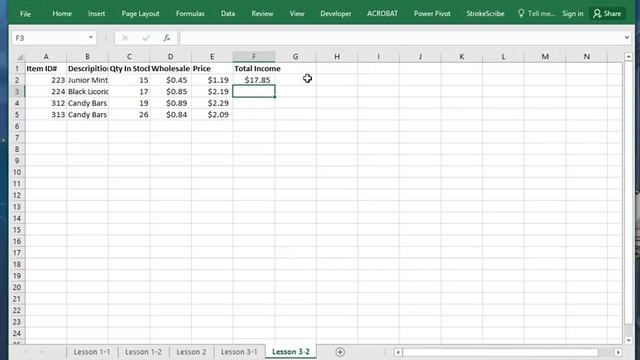Select row 10 header

(x=17, y=172)
